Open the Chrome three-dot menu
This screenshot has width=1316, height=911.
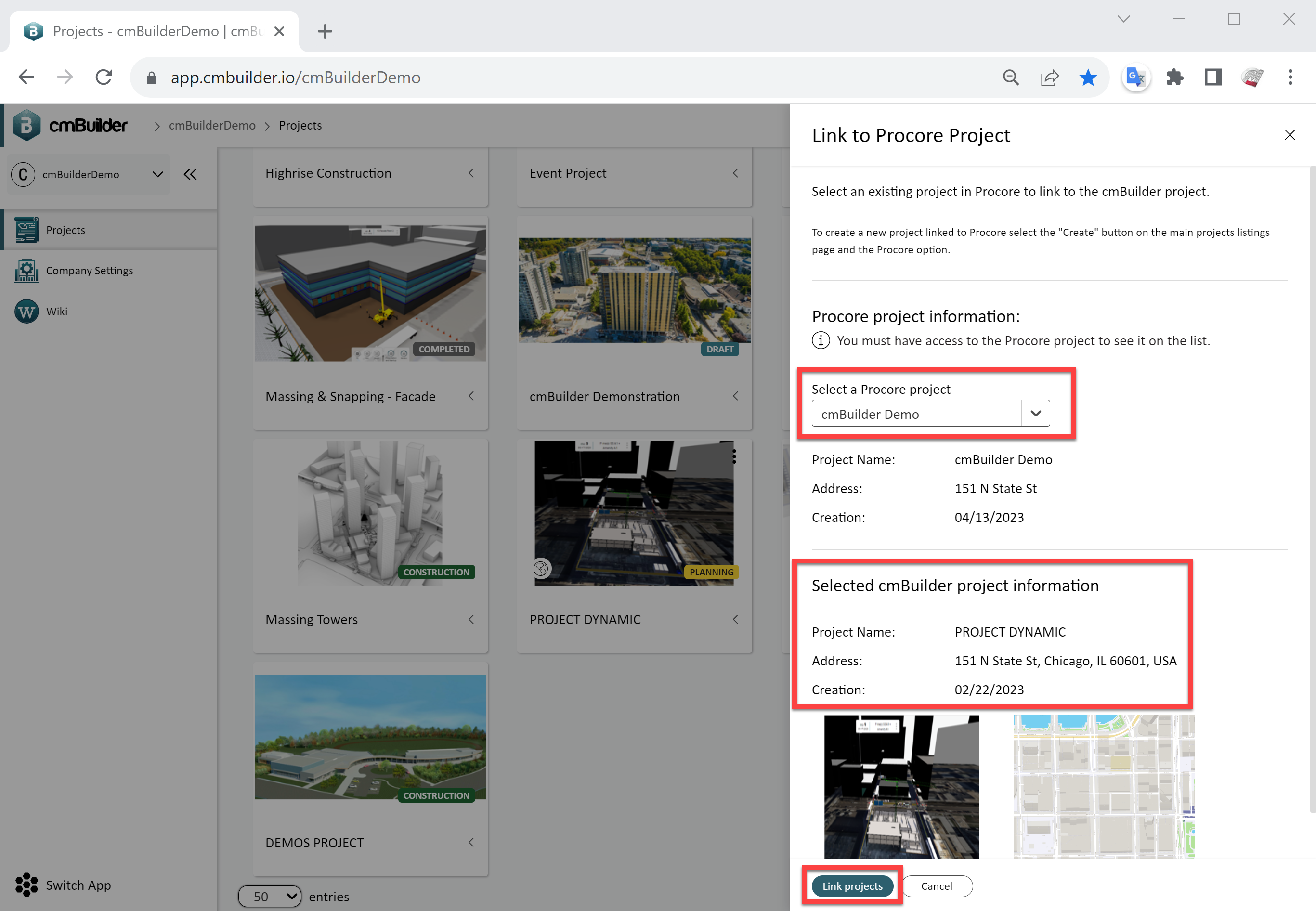point(1290,77)
